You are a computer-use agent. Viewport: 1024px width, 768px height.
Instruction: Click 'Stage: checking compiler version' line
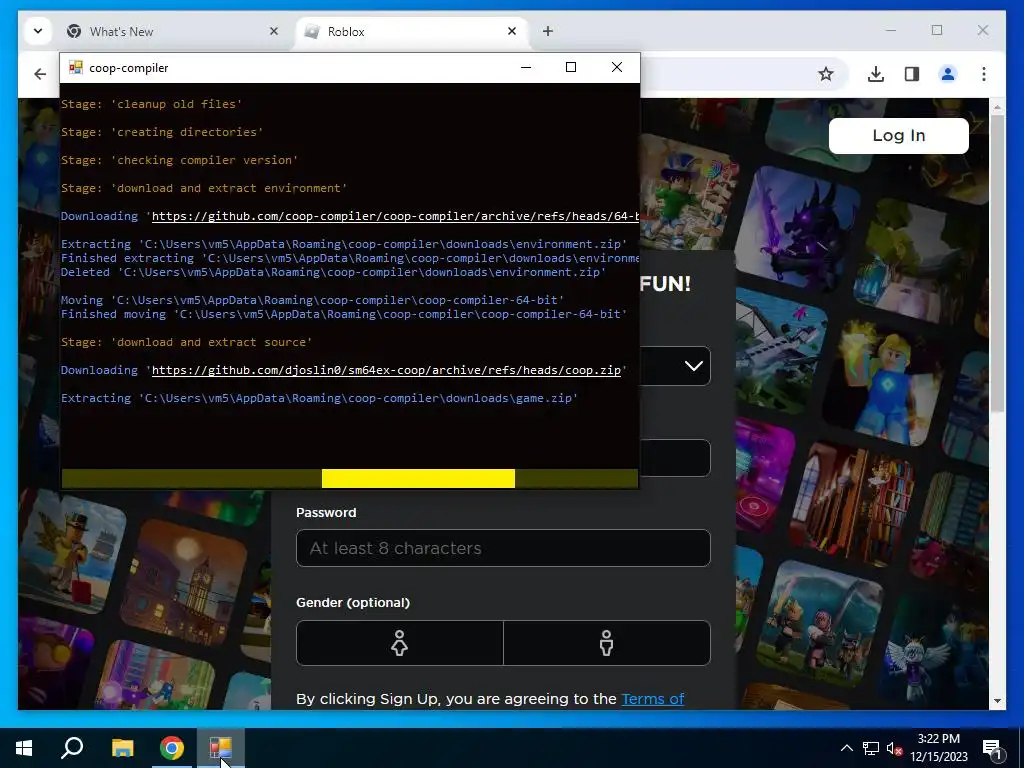coord(180,160)
